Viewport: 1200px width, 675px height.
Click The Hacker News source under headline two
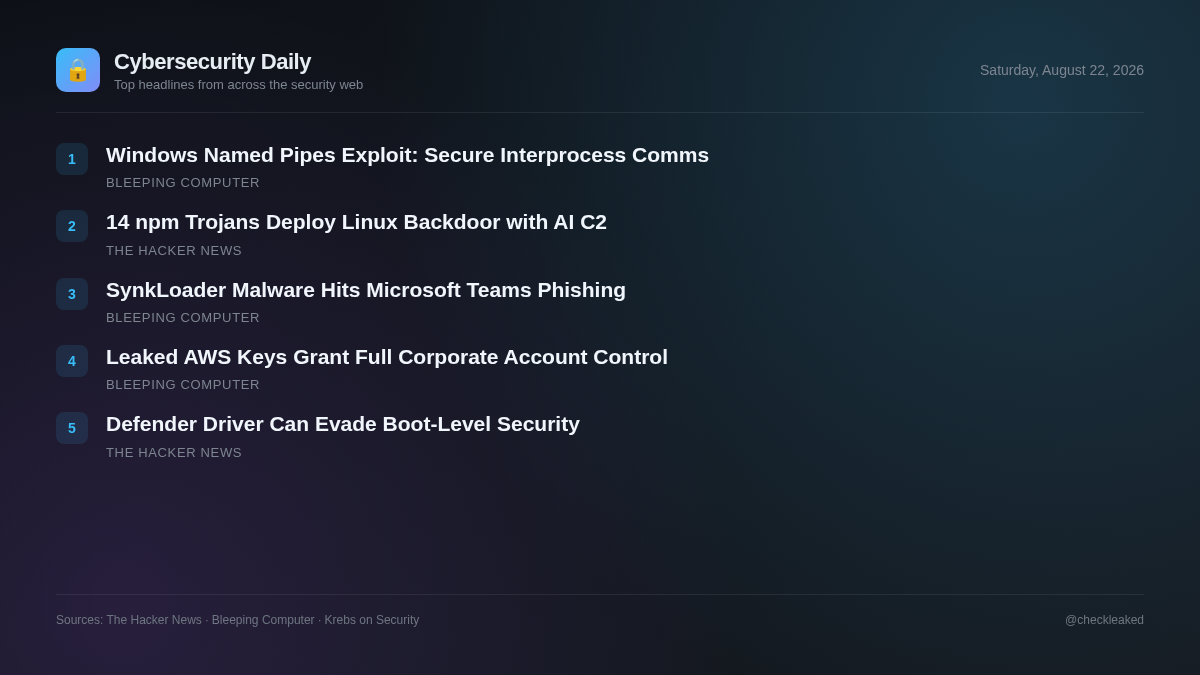pyautogui.click(x=174, y=251)
